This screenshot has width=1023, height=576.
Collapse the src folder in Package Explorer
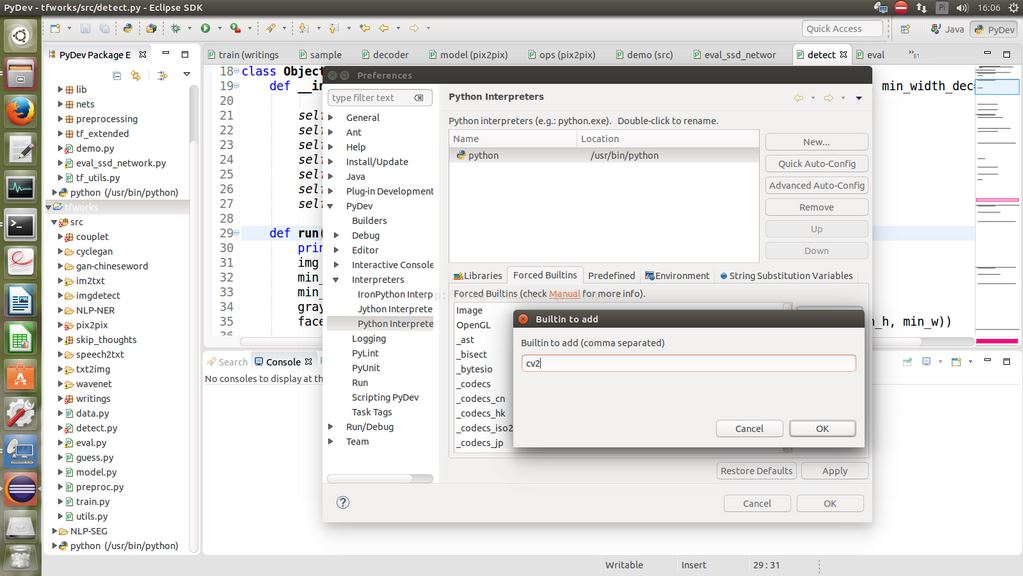click(54, 222)
